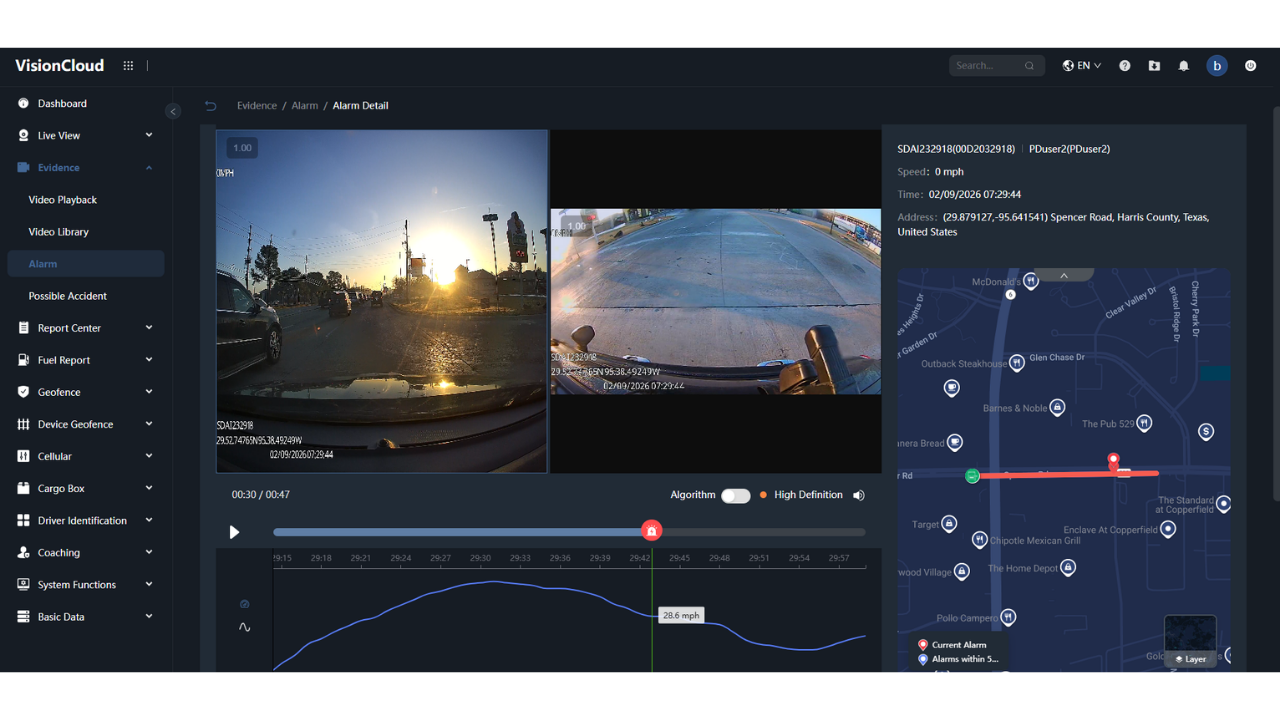This screenshot has width=1280, height=720.
Task: Mute the video with the speaker icon
Action: [859, 495]
